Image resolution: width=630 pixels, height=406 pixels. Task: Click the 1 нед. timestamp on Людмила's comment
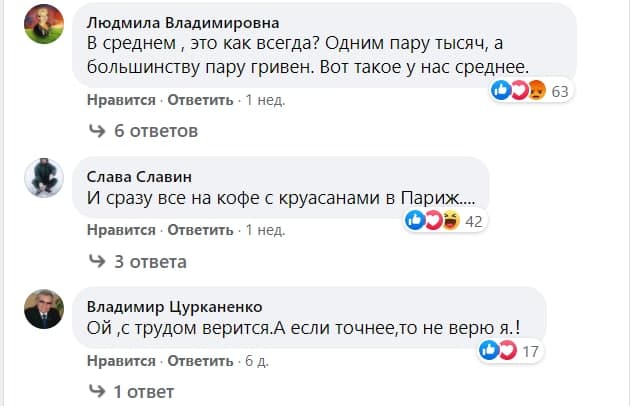tap(265, 100)
